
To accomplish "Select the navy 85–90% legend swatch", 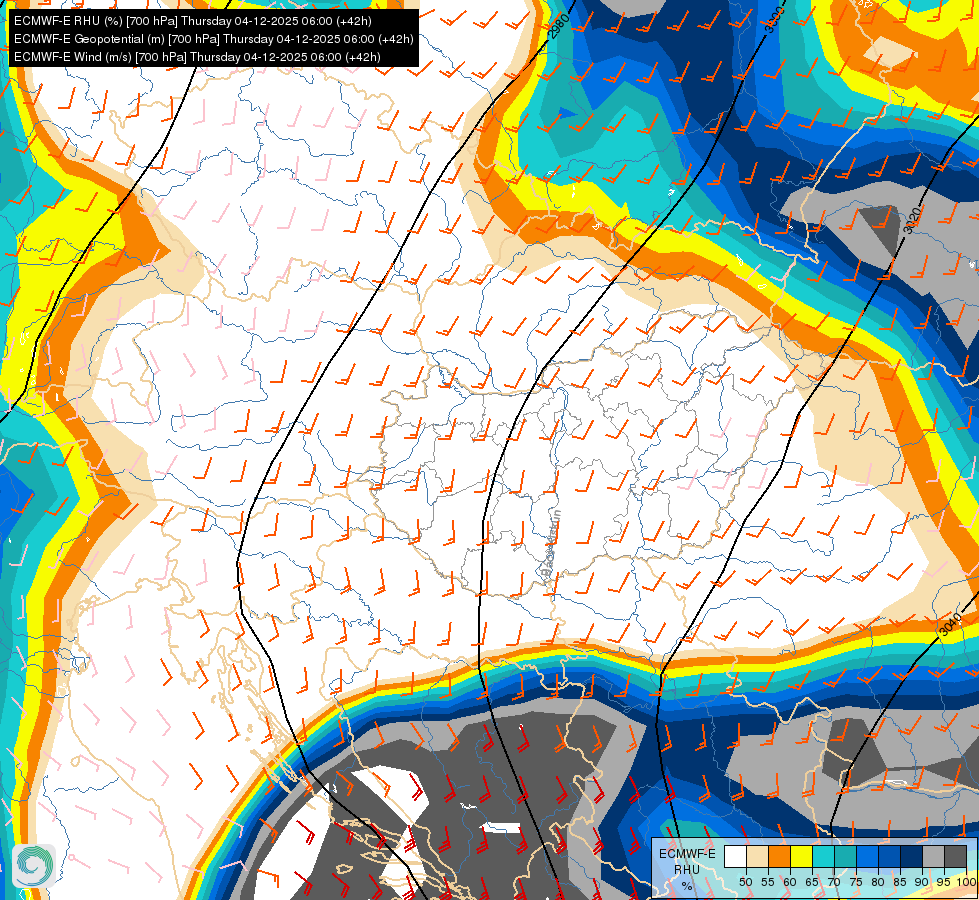I will [912, 857].
